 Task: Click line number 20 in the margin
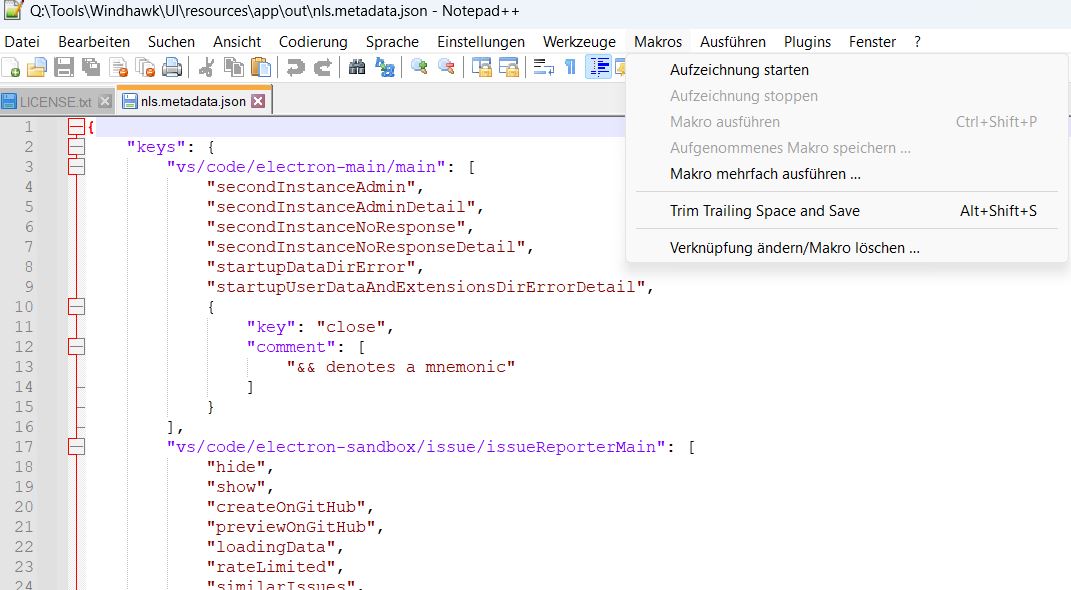[x=24, y=507]
